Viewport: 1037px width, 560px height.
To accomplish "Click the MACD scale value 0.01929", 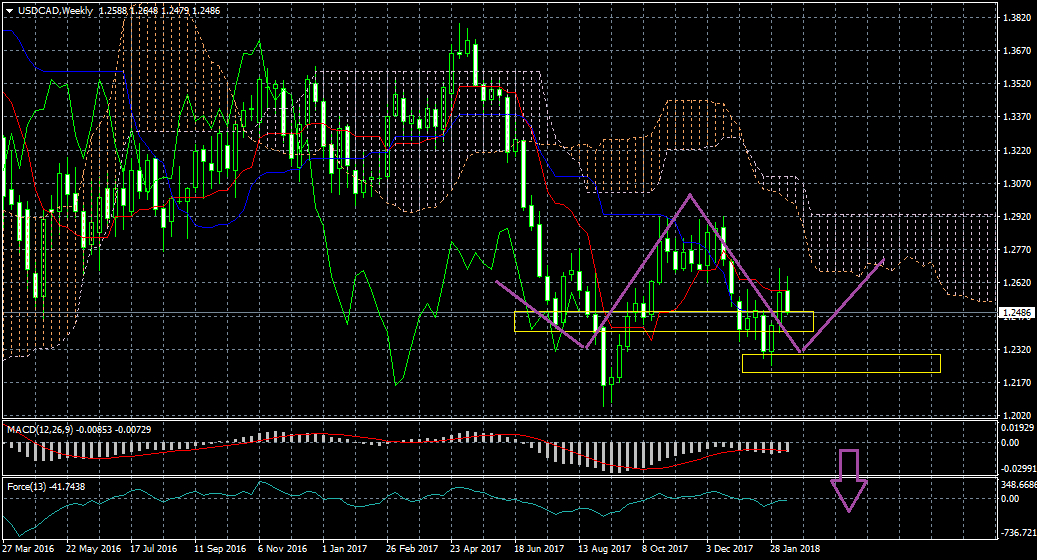I will tap(1018, 427).
